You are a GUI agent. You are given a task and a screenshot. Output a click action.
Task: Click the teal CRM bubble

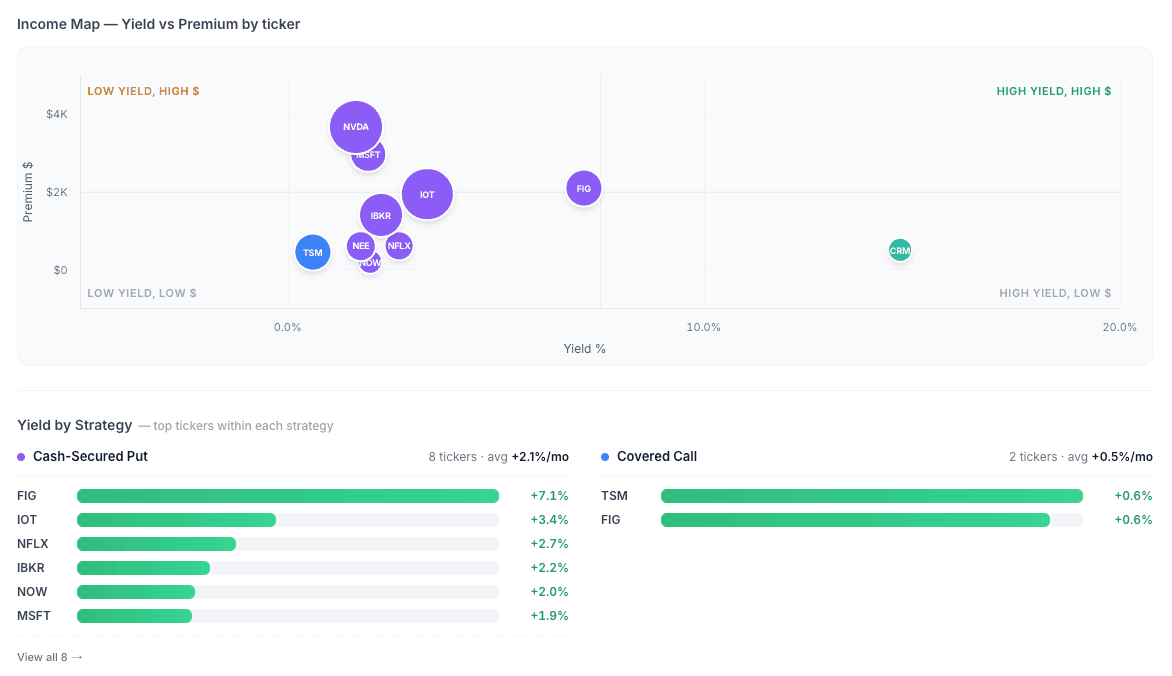(900, 251)
